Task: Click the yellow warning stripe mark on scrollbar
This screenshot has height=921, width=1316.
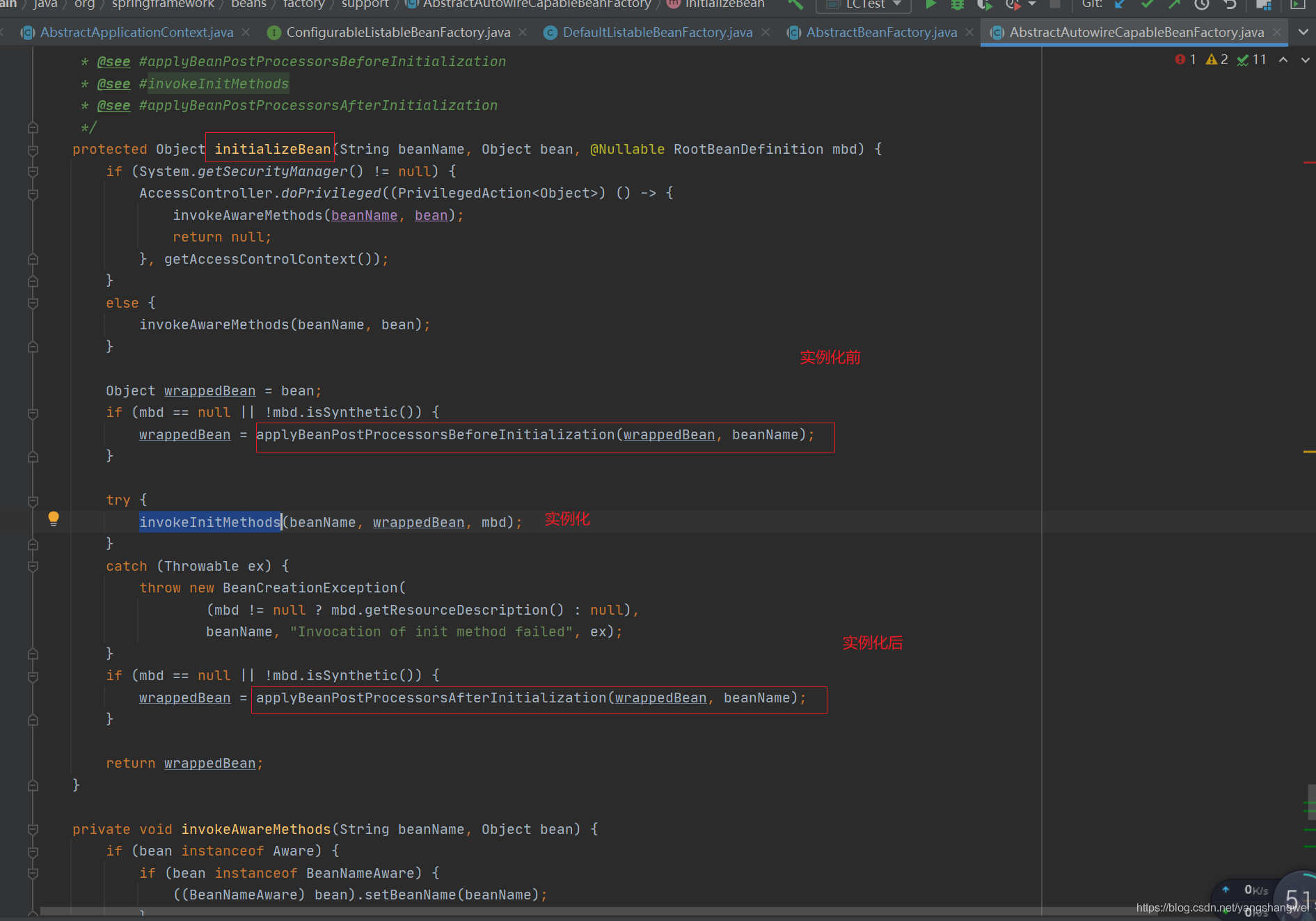Action: 1309,452
